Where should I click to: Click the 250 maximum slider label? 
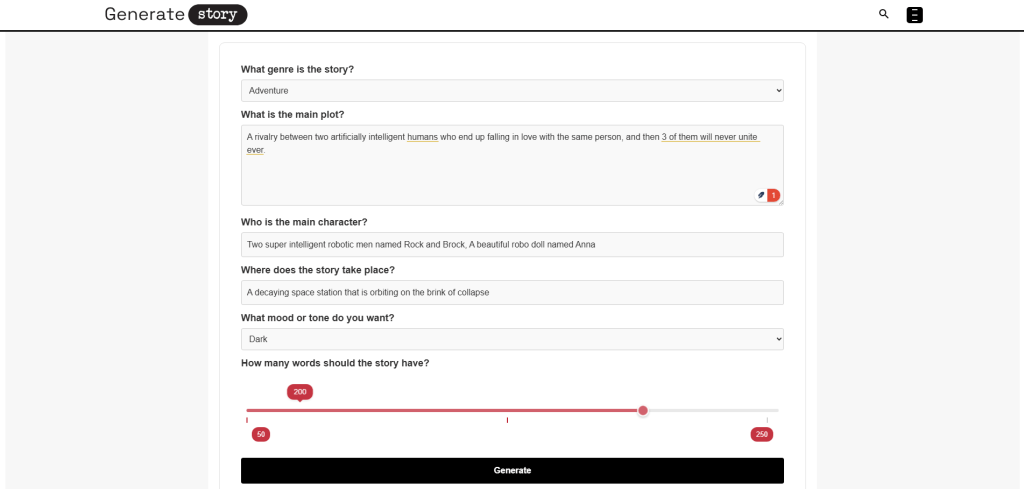pyautogui.click(x=761, y=434)
